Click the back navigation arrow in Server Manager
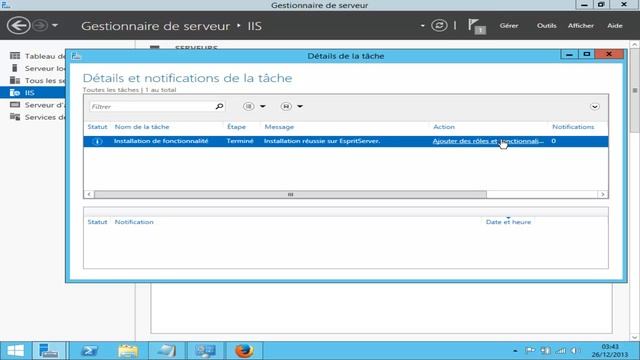 pos(18,25)
